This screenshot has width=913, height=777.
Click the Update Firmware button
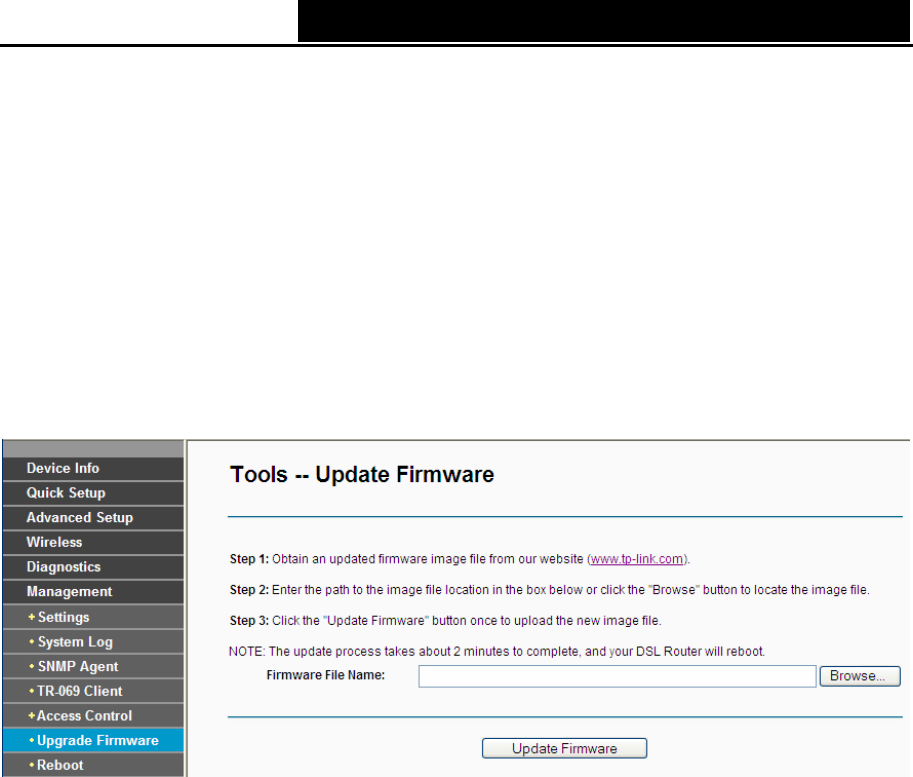(564, 748)
